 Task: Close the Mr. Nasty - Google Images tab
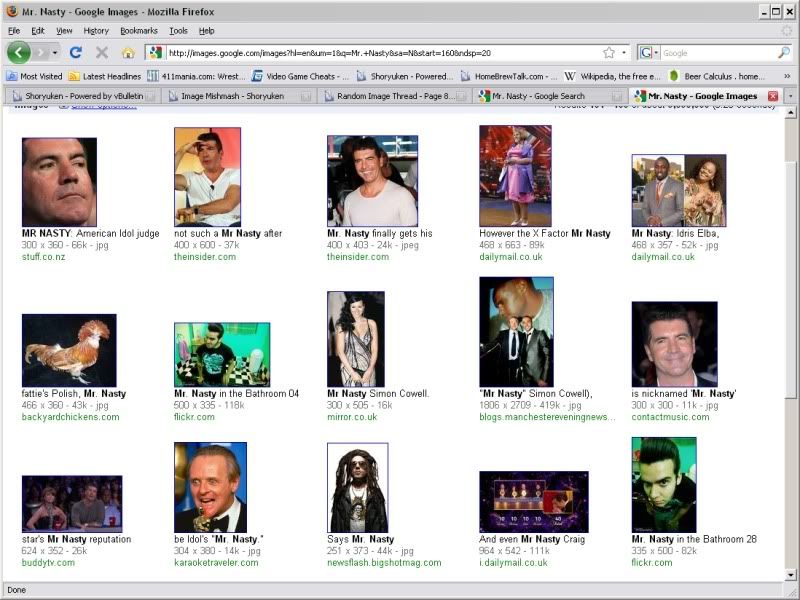tap(773, 95)
